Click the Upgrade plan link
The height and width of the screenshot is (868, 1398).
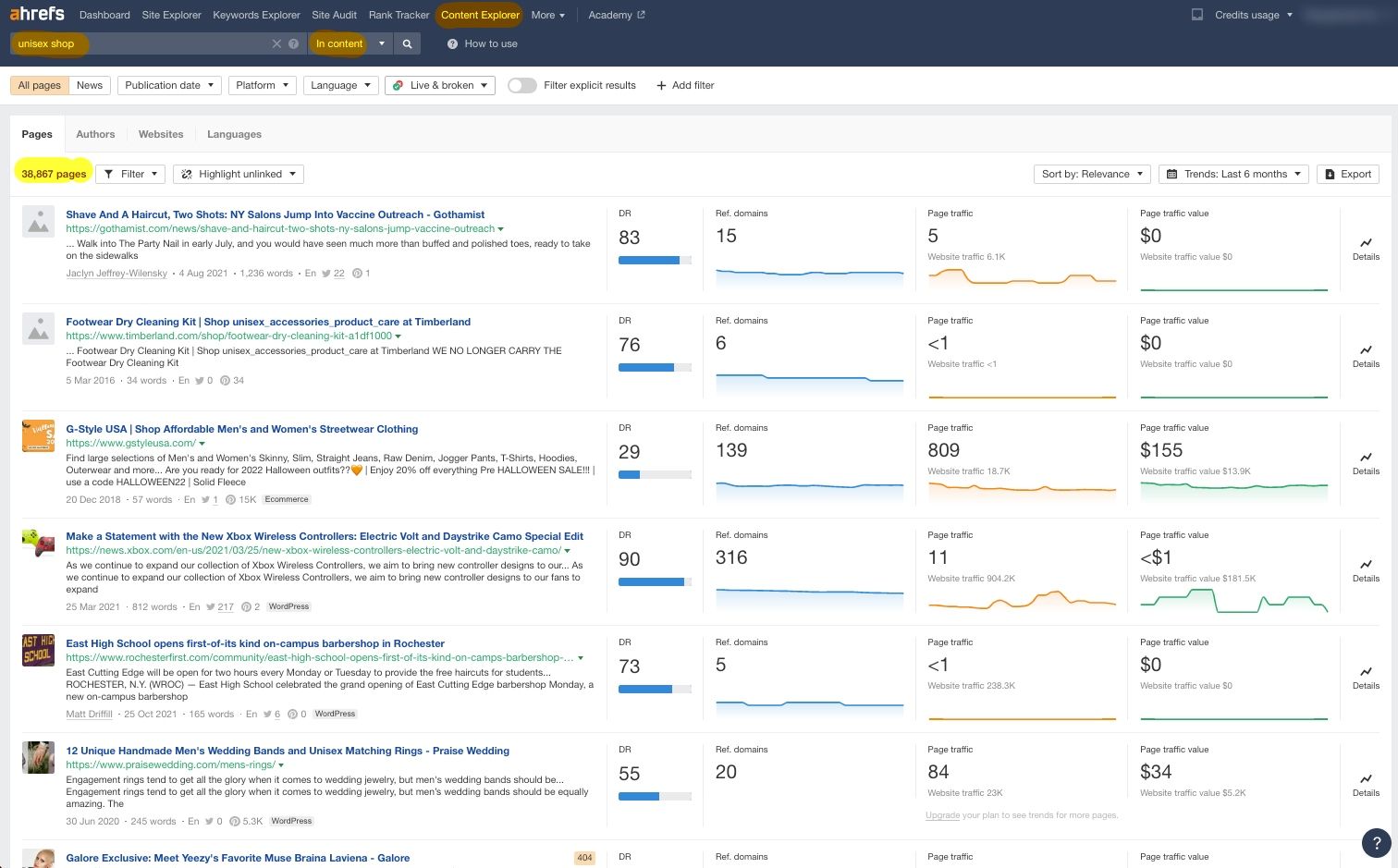pyautogui.click(x=942, y=815)
